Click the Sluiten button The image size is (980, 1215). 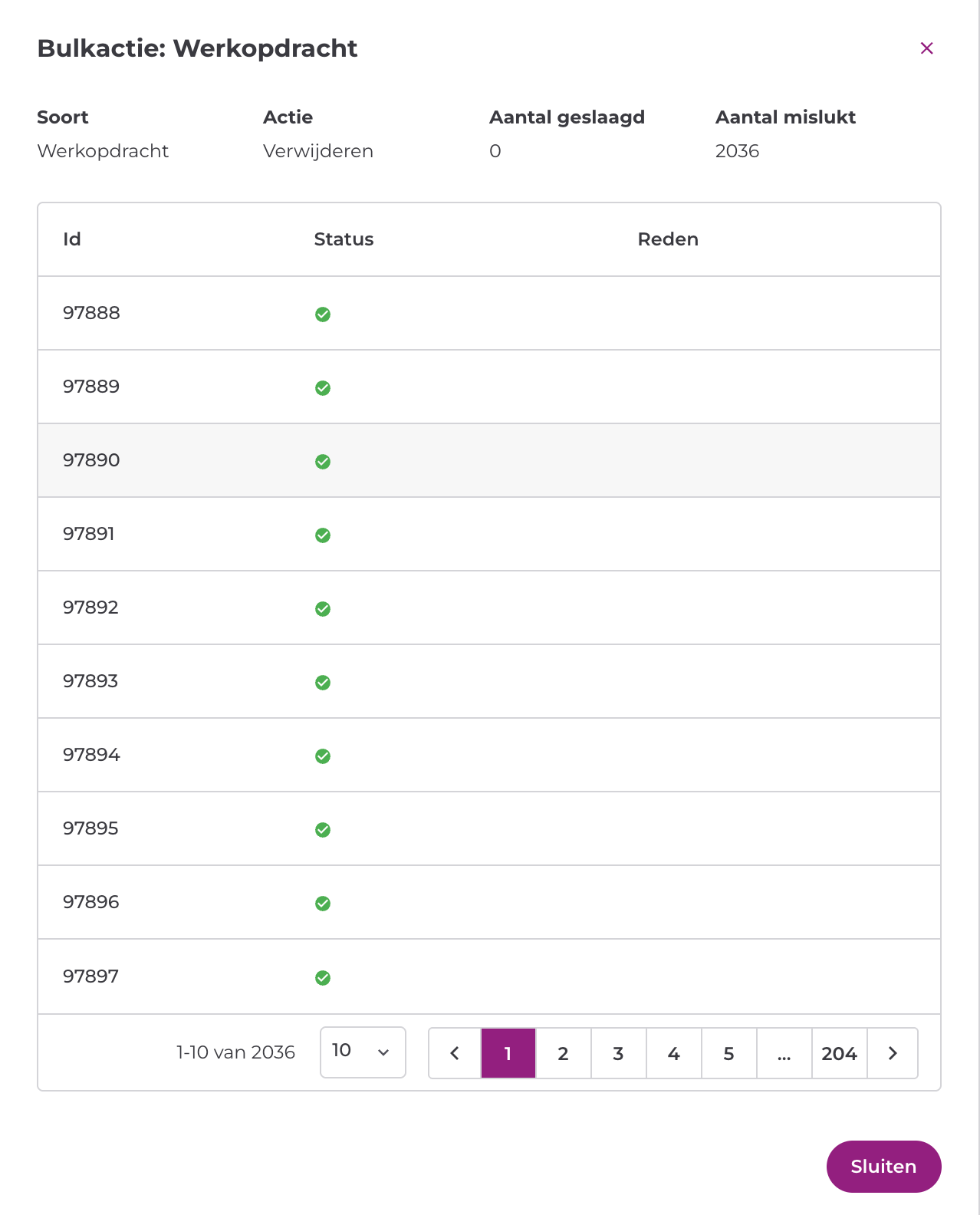pos(884,1167)
